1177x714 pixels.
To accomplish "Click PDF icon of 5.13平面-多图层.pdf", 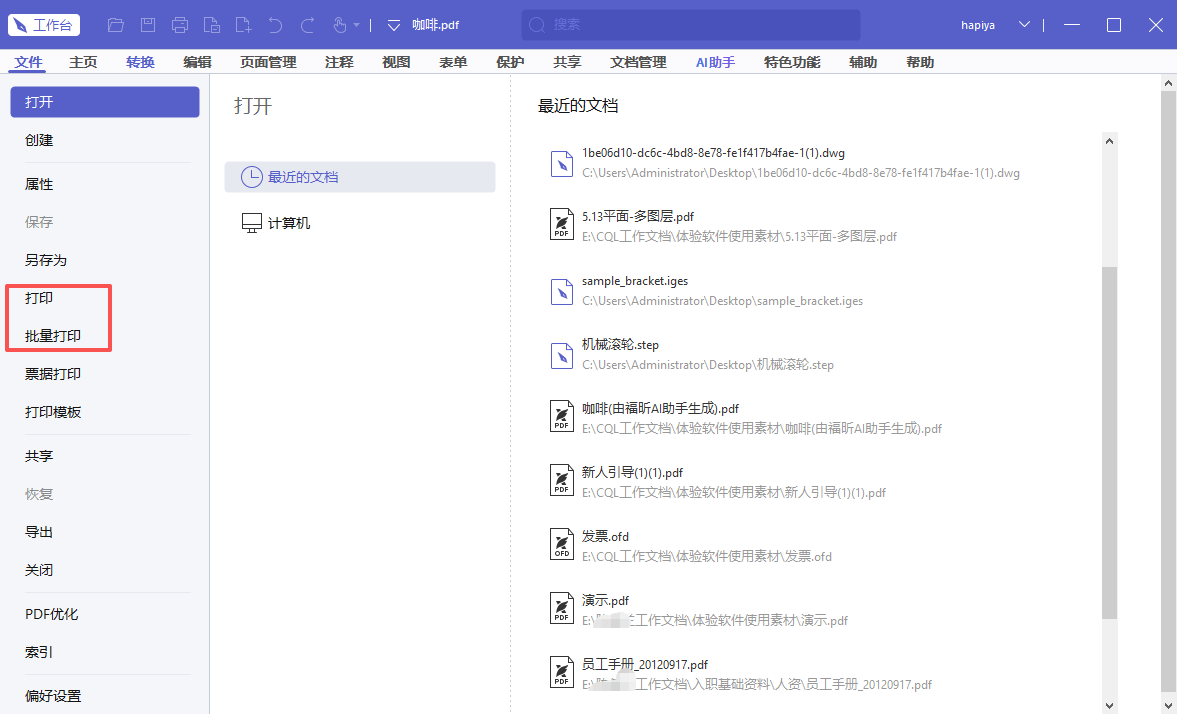I will 561,224.
